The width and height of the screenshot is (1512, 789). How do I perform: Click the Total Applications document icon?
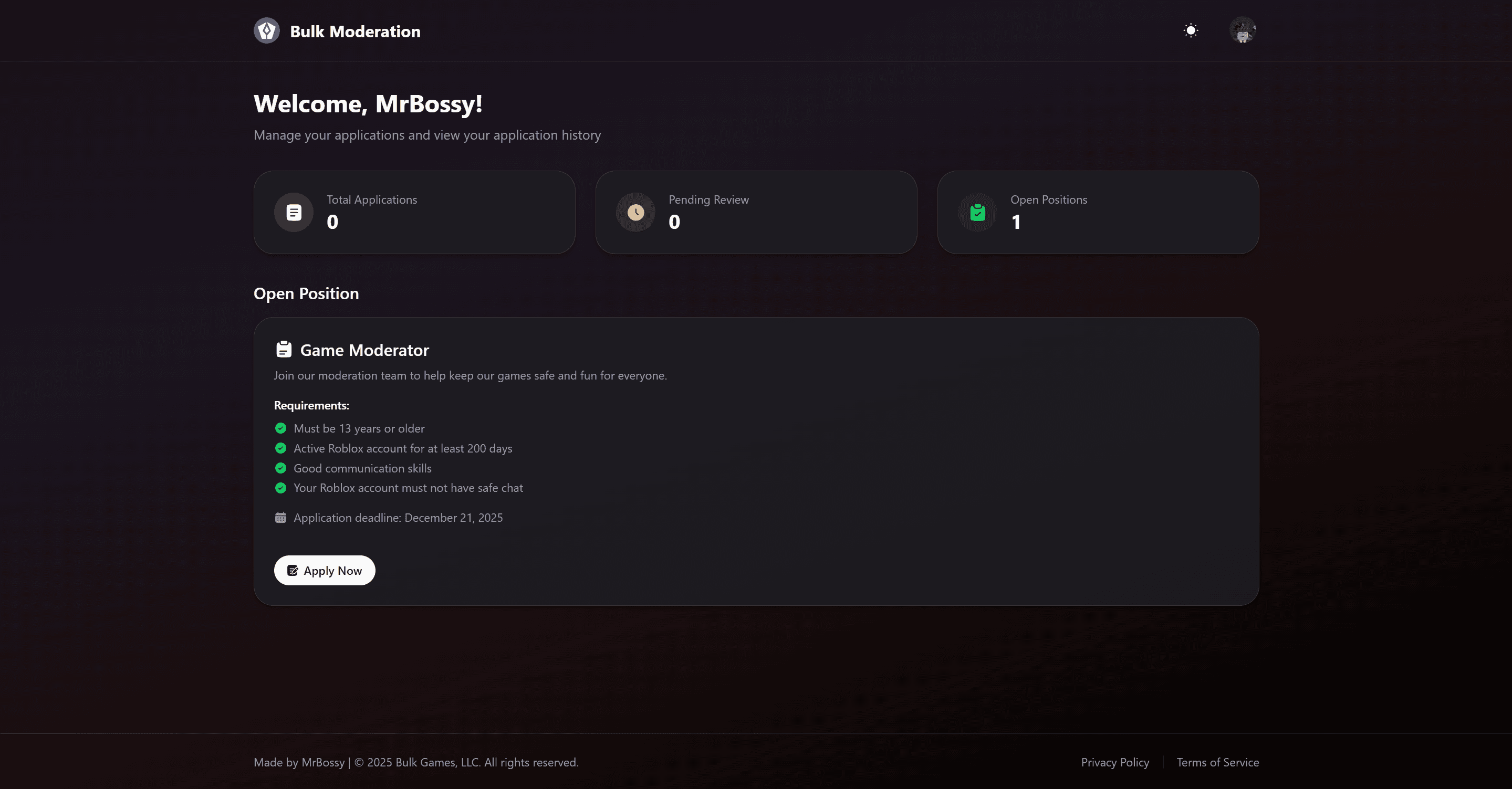pyautogui.click(x=294, y=213)
